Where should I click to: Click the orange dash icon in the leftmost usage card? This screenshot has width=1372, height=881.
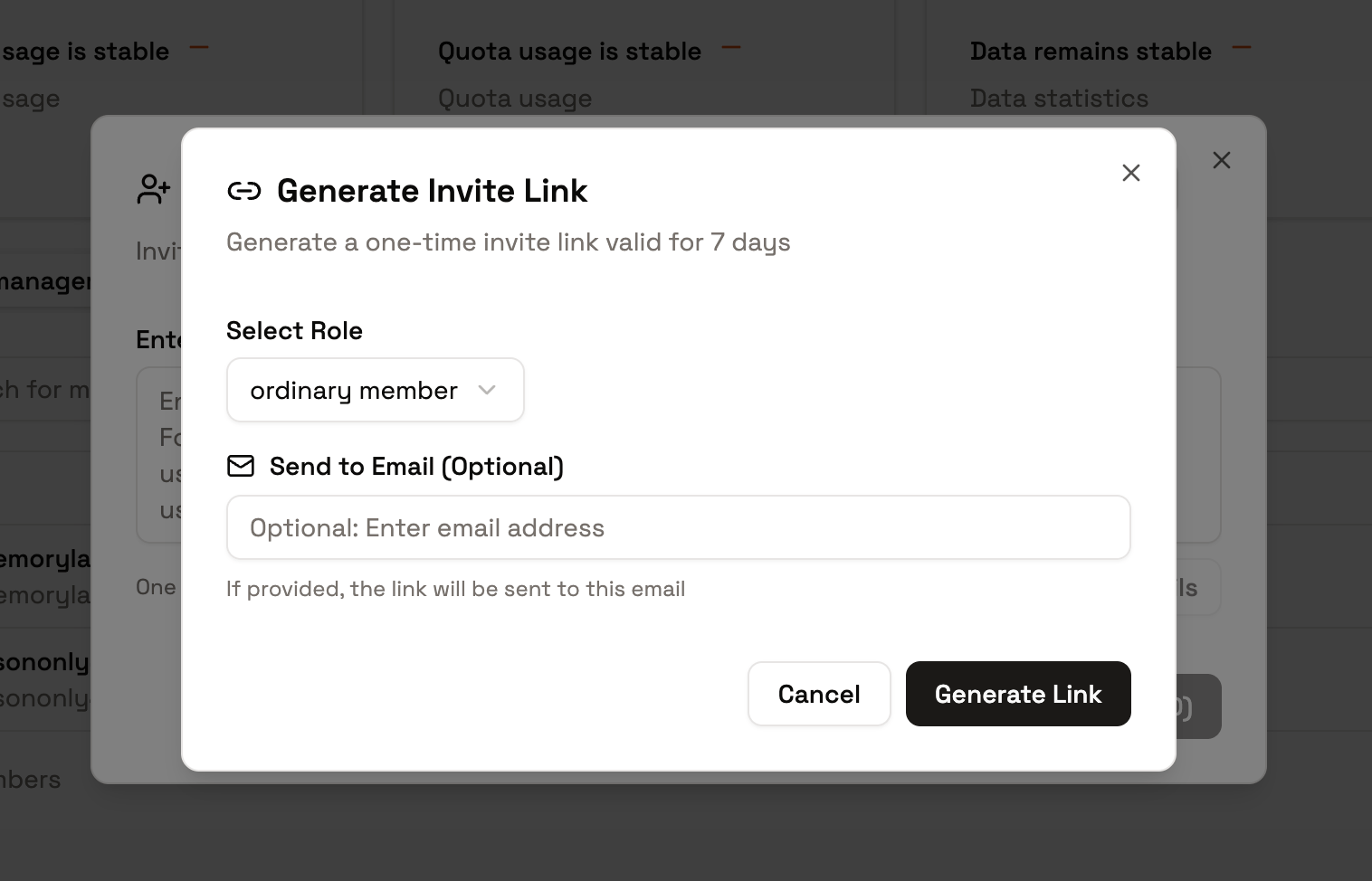click(x=199, y=48)
